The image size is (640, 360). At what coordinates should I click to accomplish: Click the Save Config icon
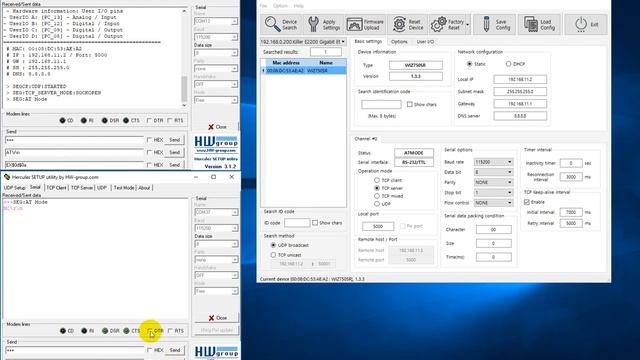click(x=486, y=24)
